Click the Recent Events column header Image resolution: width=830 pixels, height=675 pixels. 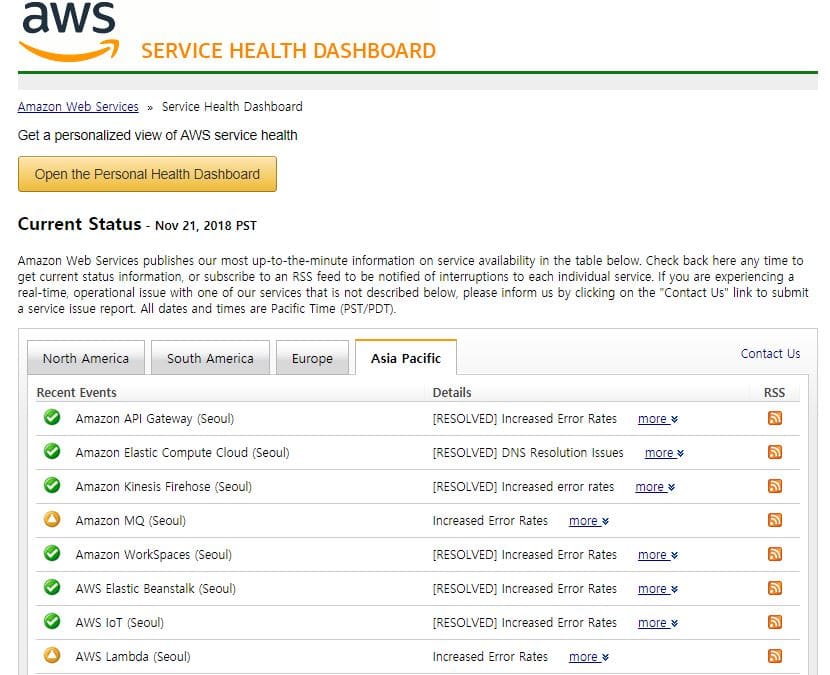76,392
